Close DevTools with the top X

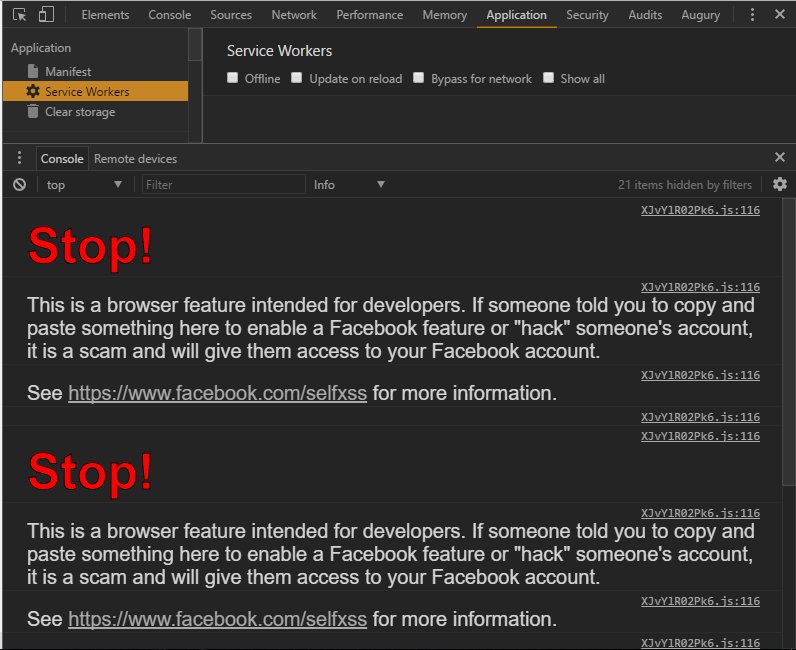click(780, 14)
